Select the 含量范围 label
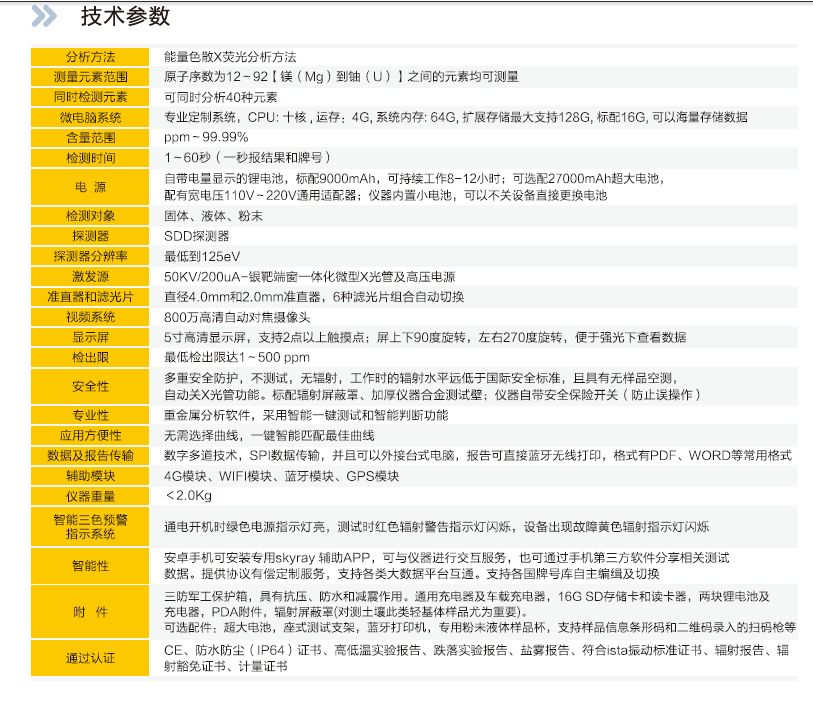 (91, 137)
